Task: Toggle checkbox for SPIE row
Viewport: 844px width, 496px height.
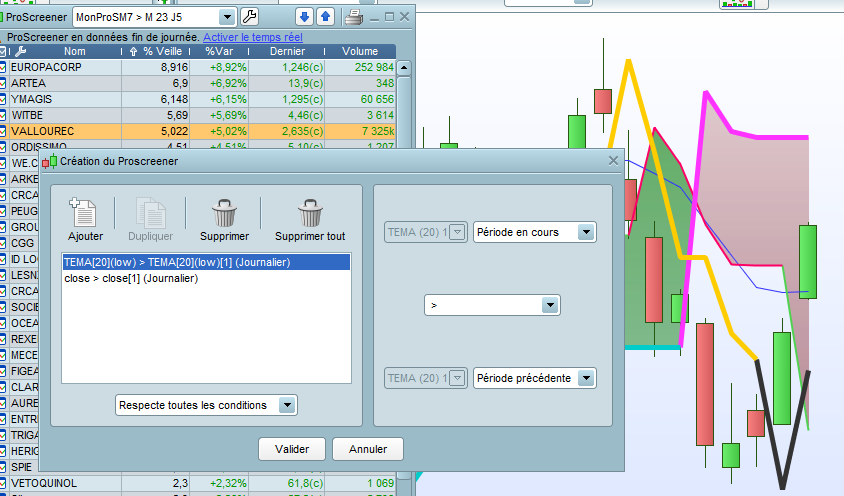Action: point(2,467)
